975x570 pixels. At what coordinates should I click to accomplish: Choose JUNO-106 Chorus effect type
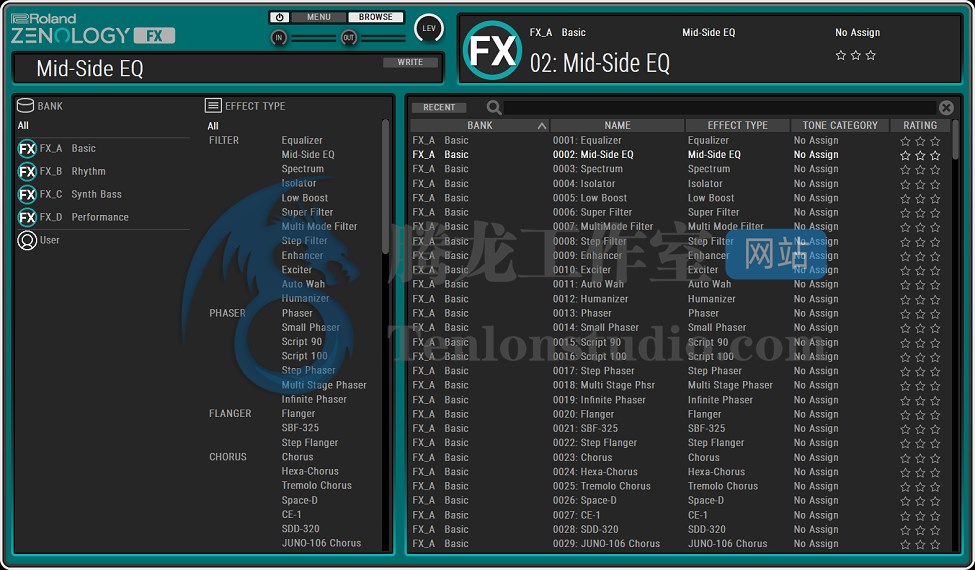(321, 543)
